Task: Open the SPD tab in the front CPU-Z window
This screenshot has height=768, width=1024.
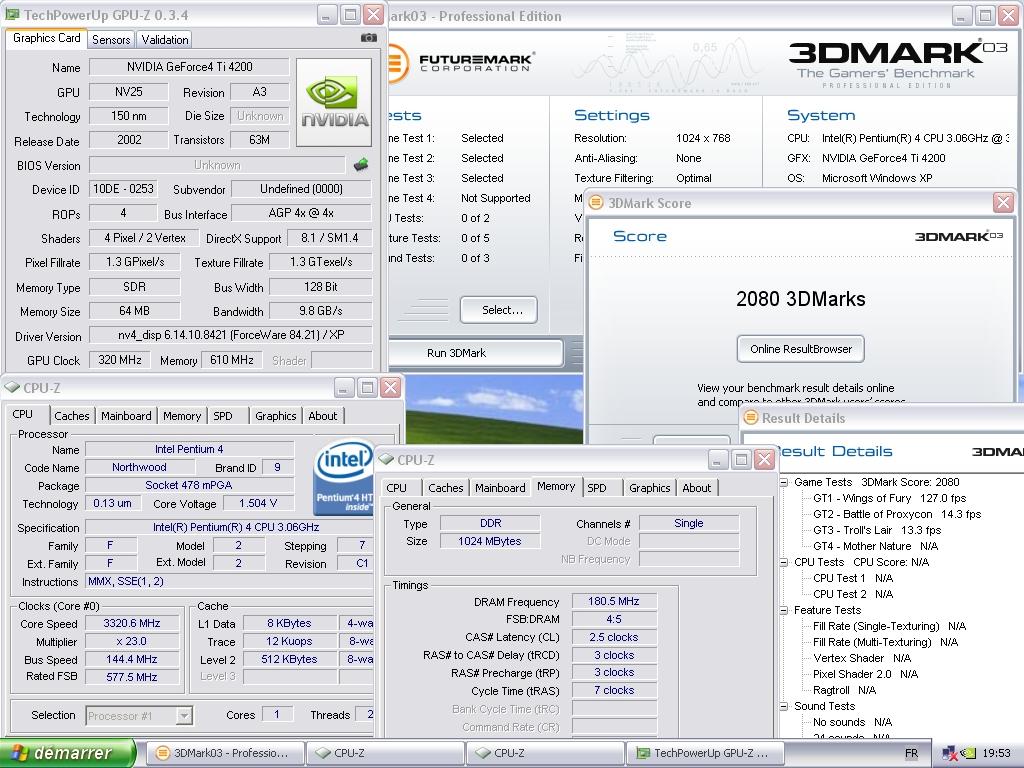Action: tap(596, 487)
